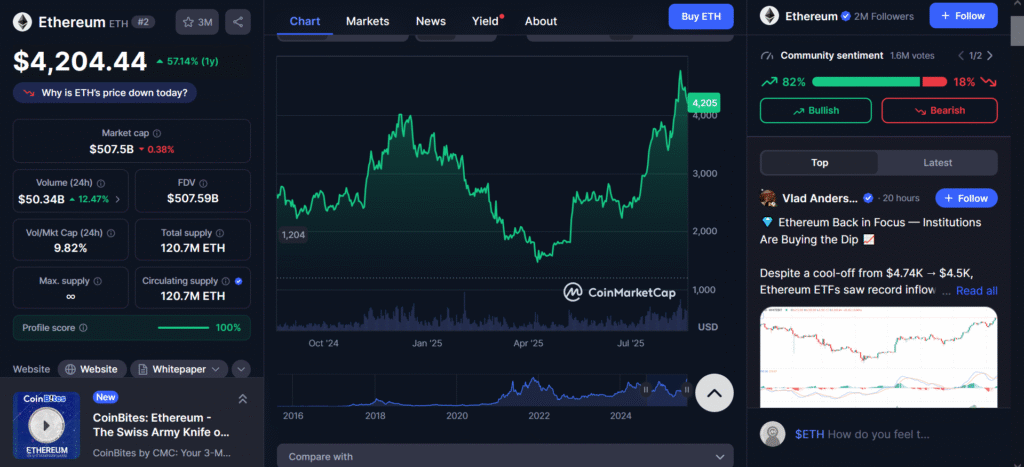Click the Profile score info icon
1024x467 pixels.
(x=83, y=328)
